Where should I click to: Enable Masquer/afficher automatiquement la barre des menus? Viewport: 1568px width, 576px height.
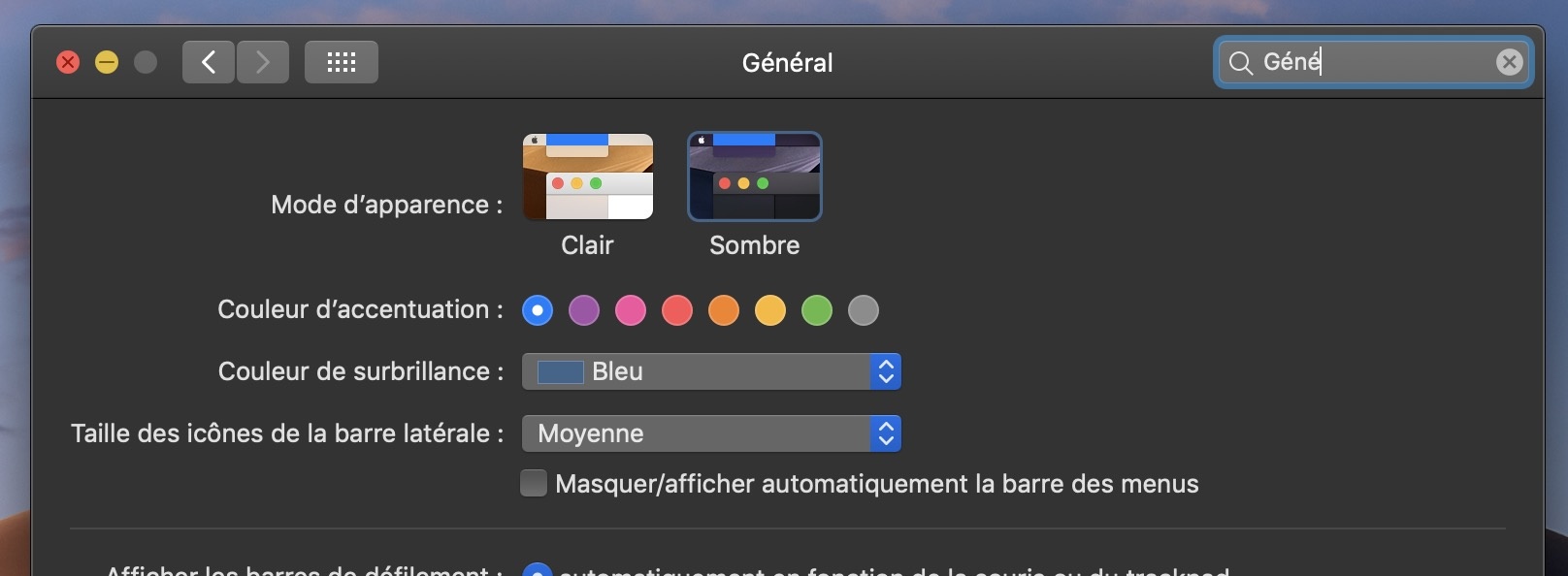(534, 483)
